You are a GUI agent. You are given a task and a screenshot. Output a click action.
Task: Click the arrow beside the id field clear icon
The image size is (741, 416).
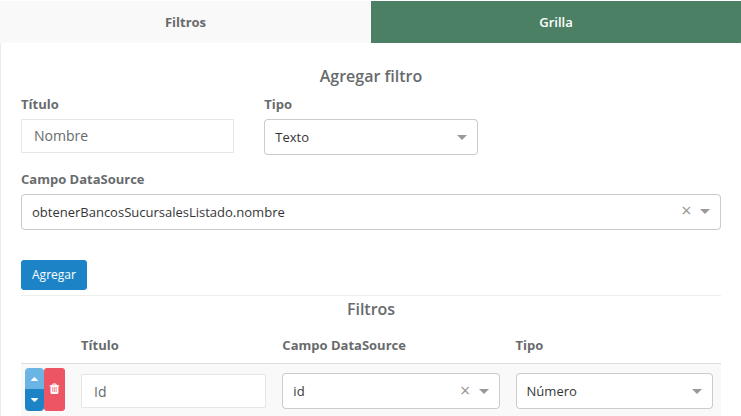pos(484,392)
